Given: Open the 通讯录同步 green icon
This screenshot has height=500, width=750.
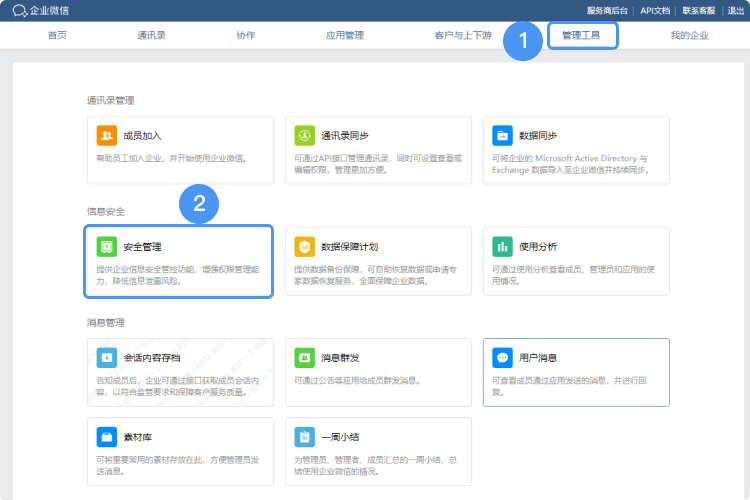Looking at the screenshot, I should [x=305, y=135].
